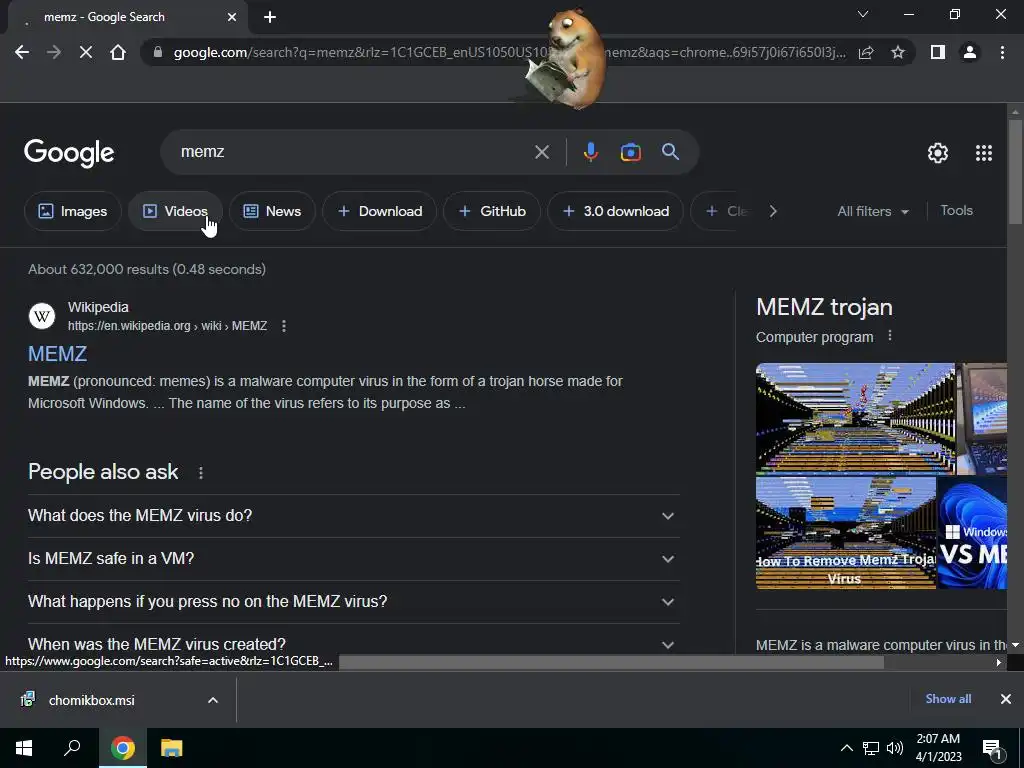
Task: Clear the search box with the X icon
Action: coord(542,152)
